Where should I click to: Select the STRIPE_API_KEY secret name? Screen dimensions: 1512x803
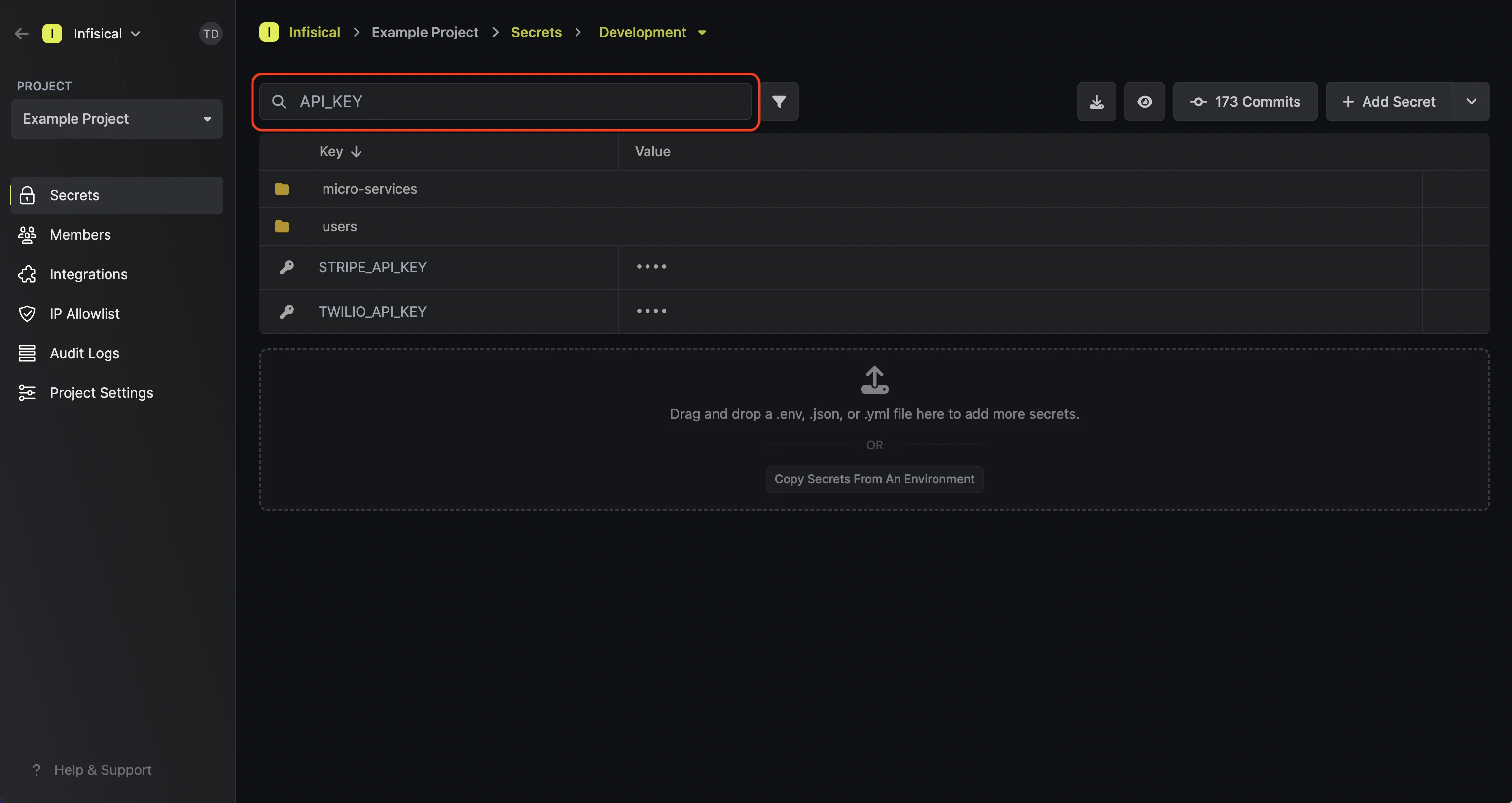(373, 267)
